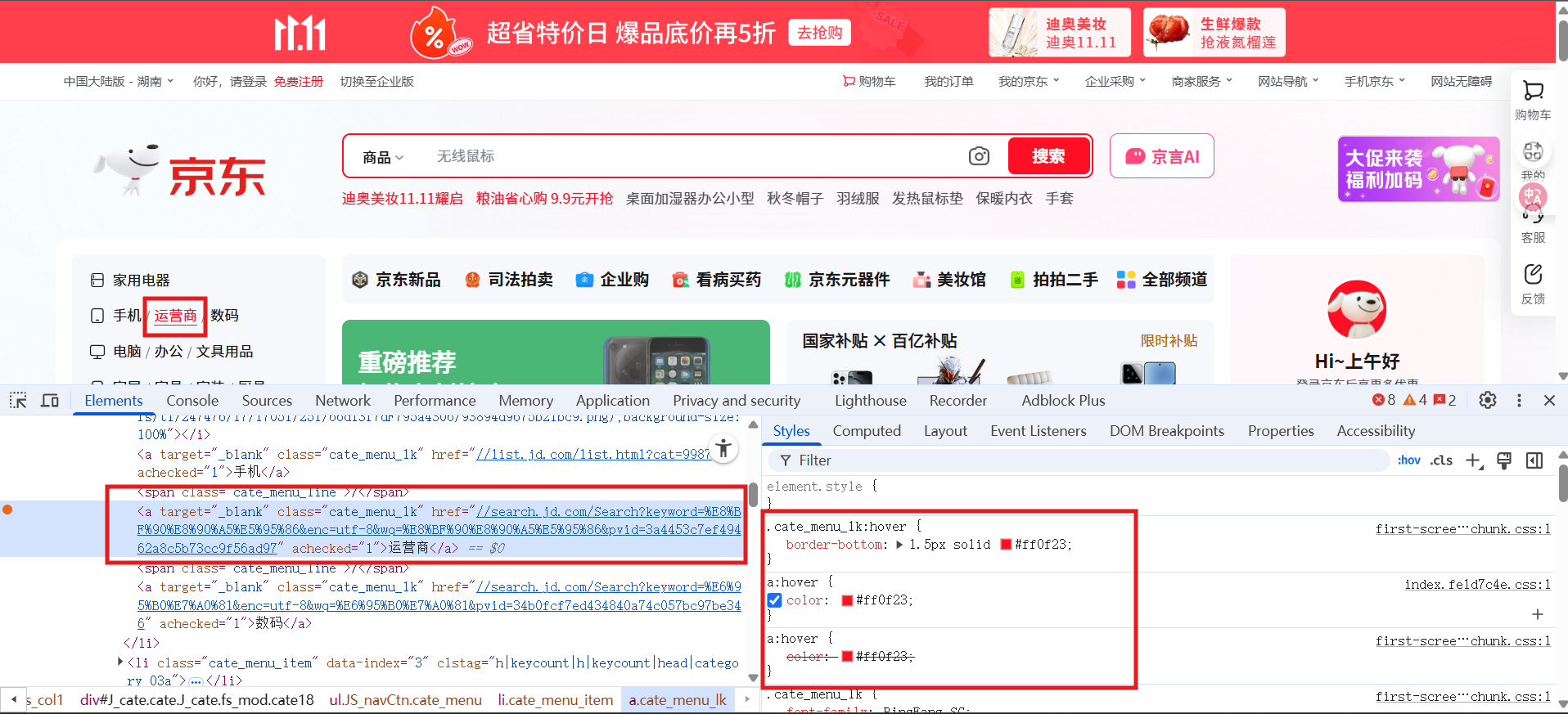Open 家用电器 category
The height and width of the screenshot is (714, 1568).
pyautogui.click(x=142, y=280)
